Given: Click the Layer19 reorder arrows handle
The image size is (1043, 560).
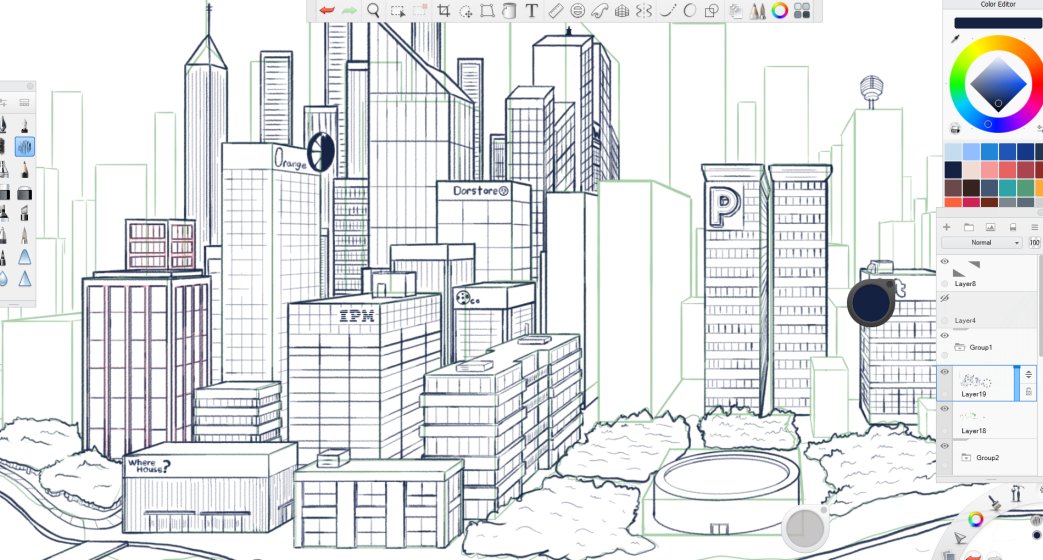Looking at the screenshot, I should [1028, 374].
